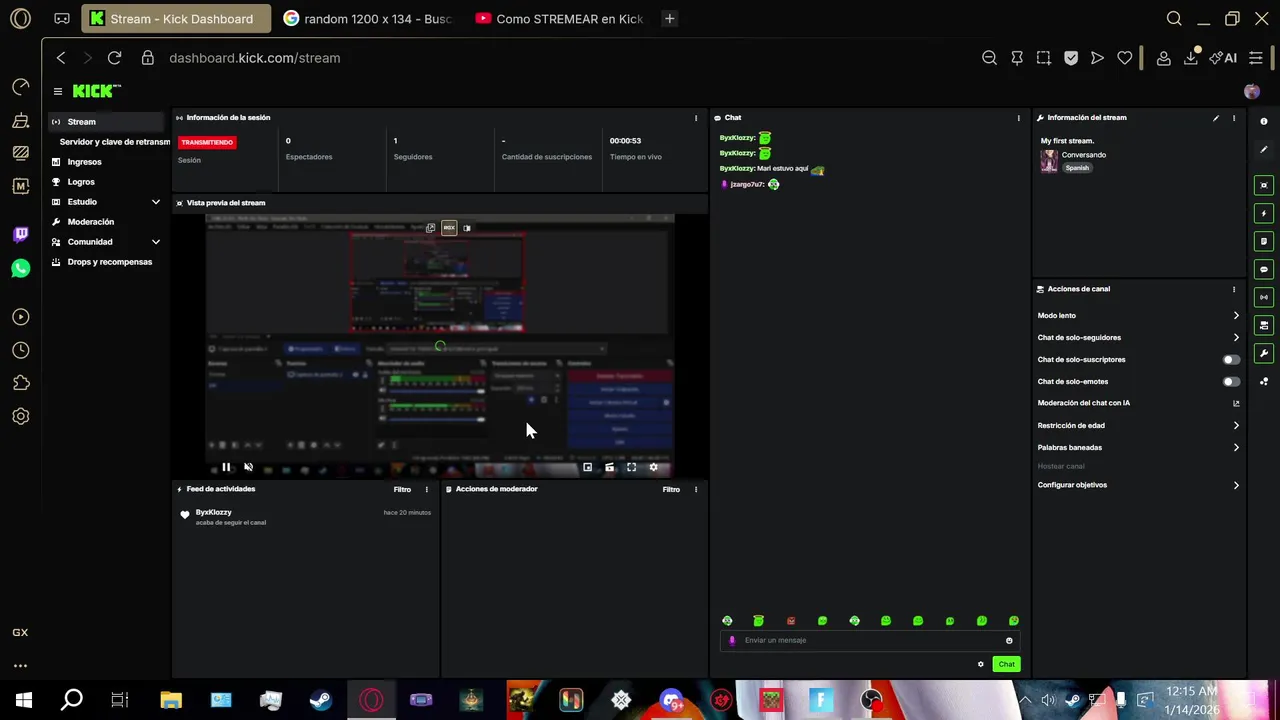Pause the stream preview player

226,467
